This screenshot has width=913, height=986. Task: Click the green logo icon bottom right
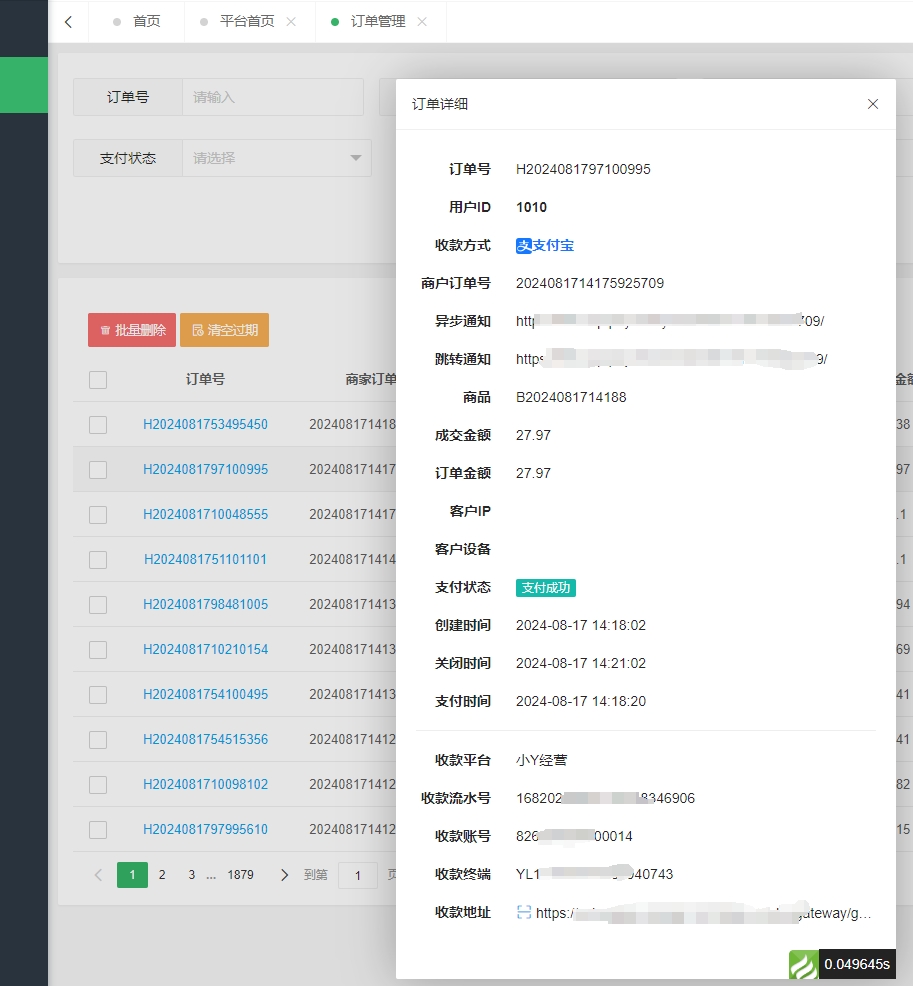(803, 965)
